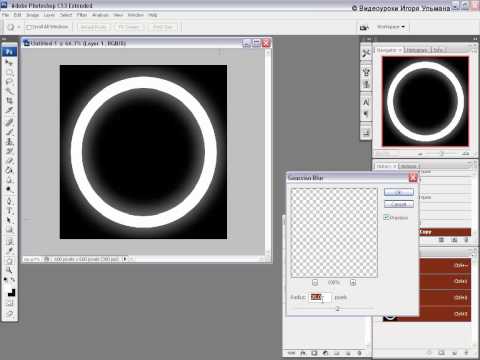Open the tool preset picker dropdown arrow
Image resolution: width=480 pixels, height=360 pixels.
tap(19, 27)
